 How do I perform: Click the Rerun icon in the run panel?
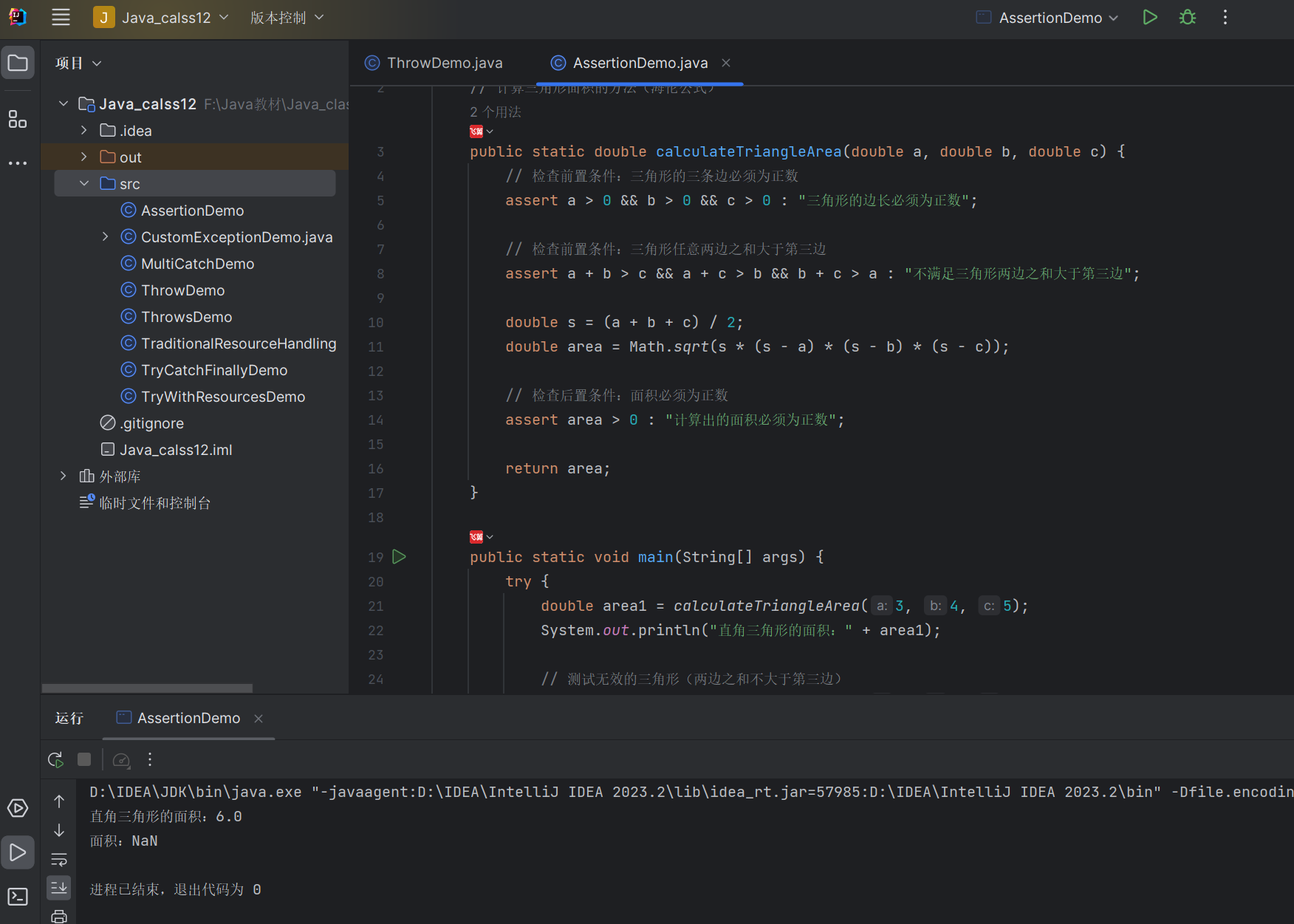(x=55, y=759)
